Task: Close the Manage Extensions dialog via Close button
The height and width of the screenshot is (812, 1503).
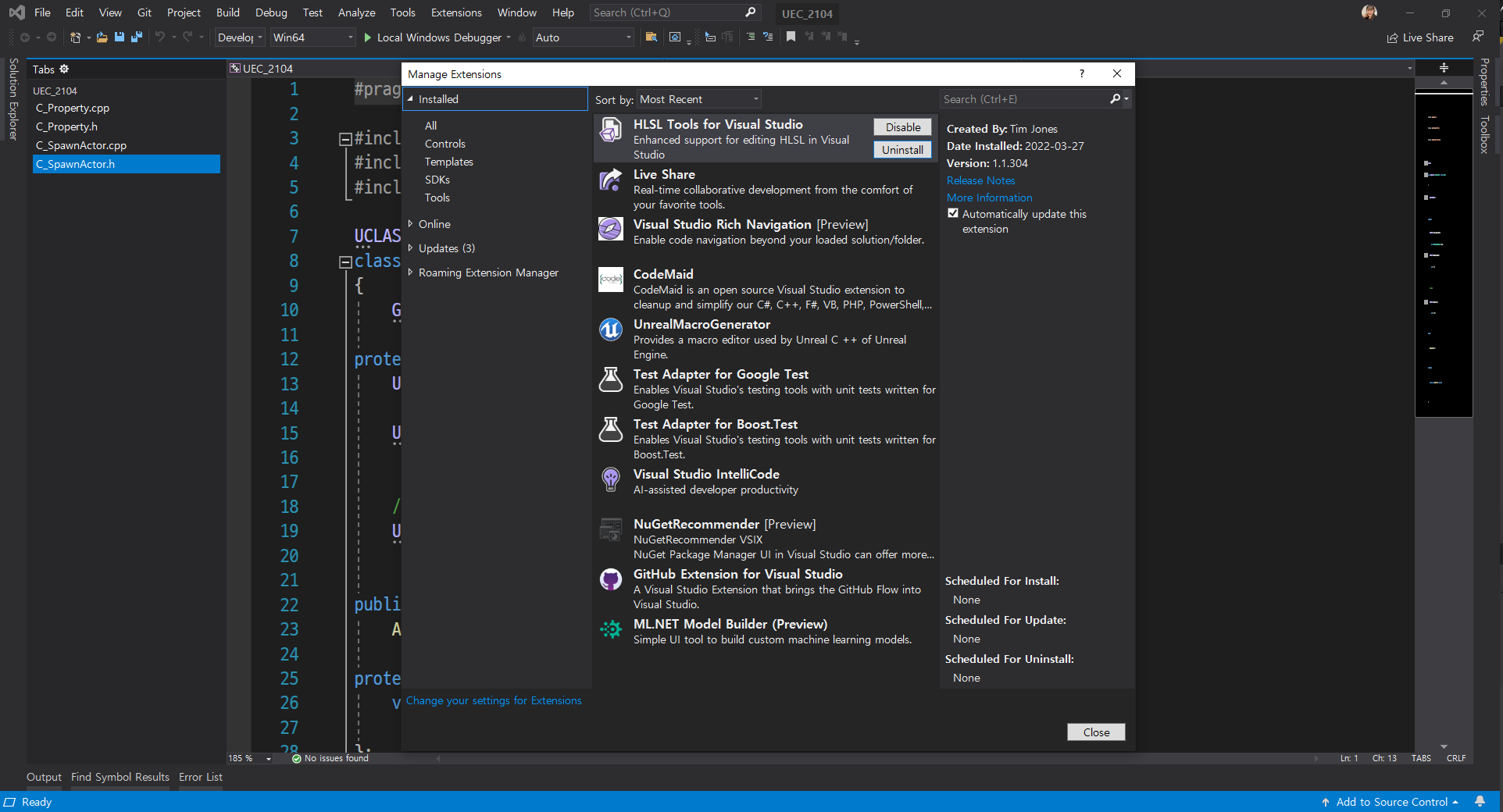Action: click(x=1096, y=732)
